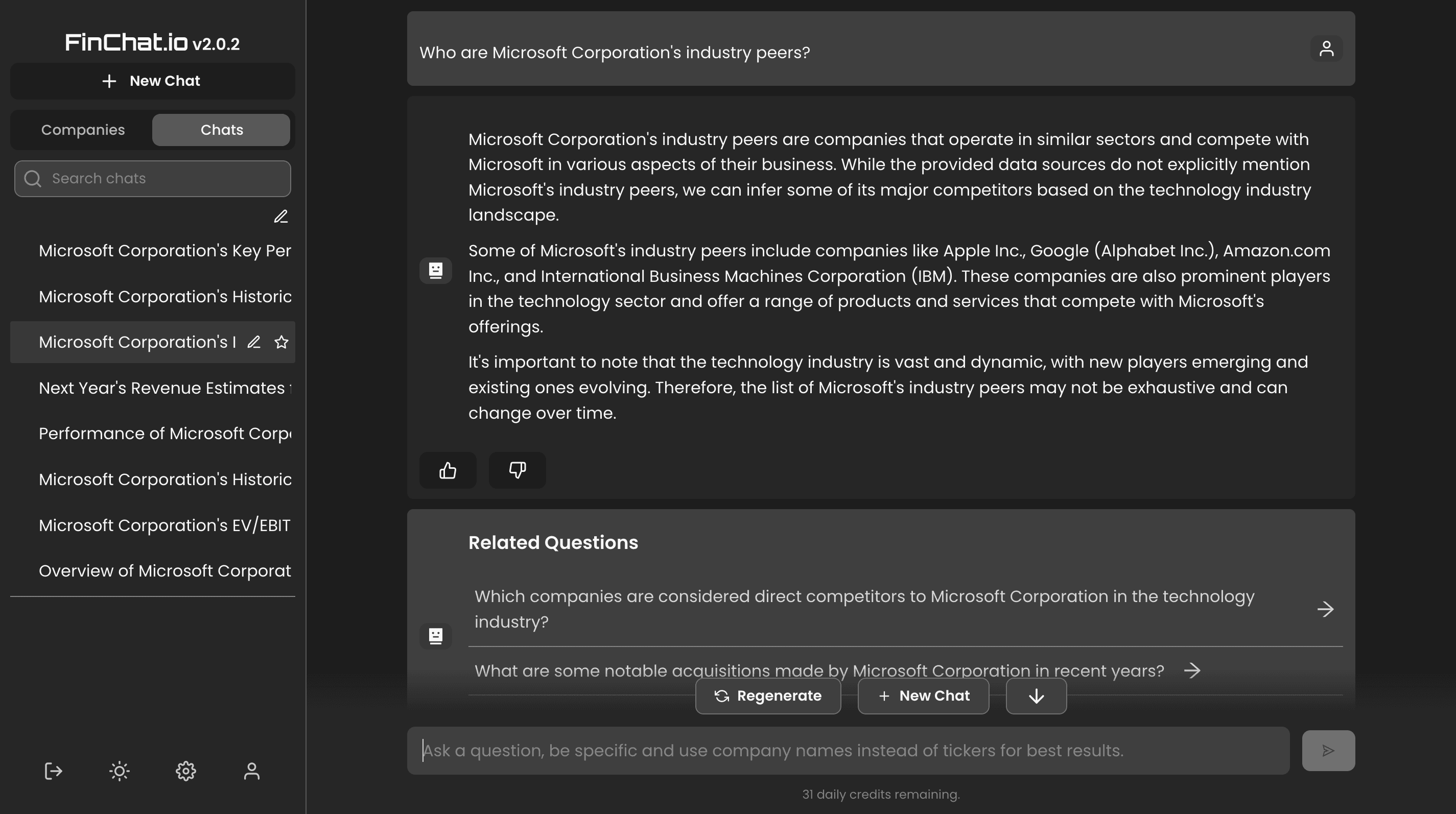Click the Related Questions heading
Viewport: 1456px width, 814px height.
point(553,542)
